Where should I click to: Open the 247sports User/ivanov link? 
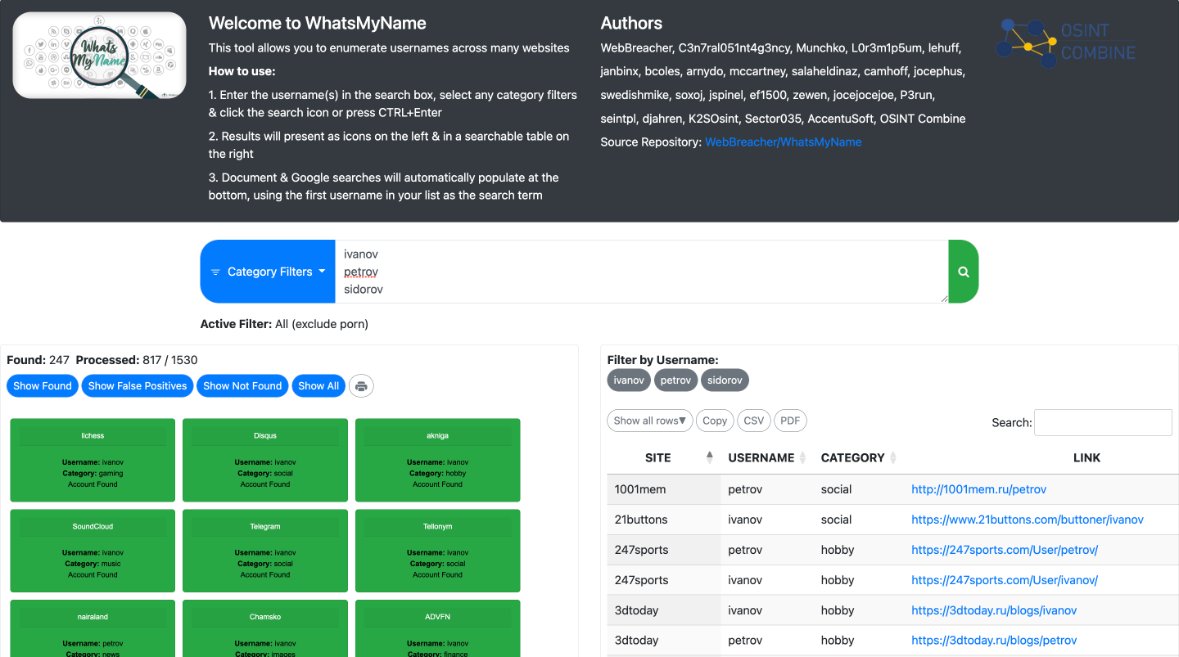(1005, 580)
